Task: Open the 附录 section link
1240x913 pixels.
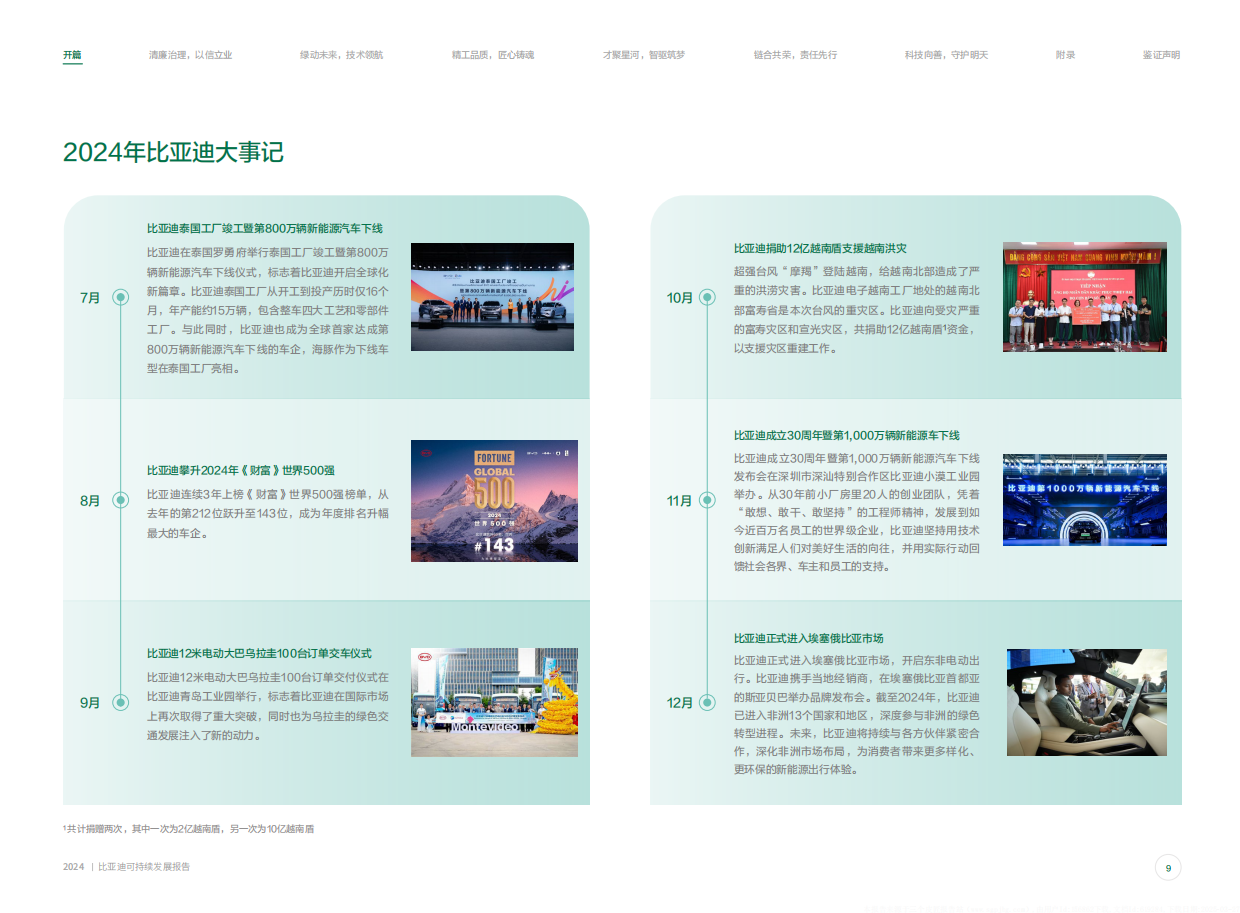Action: [x=1065, y=55]
